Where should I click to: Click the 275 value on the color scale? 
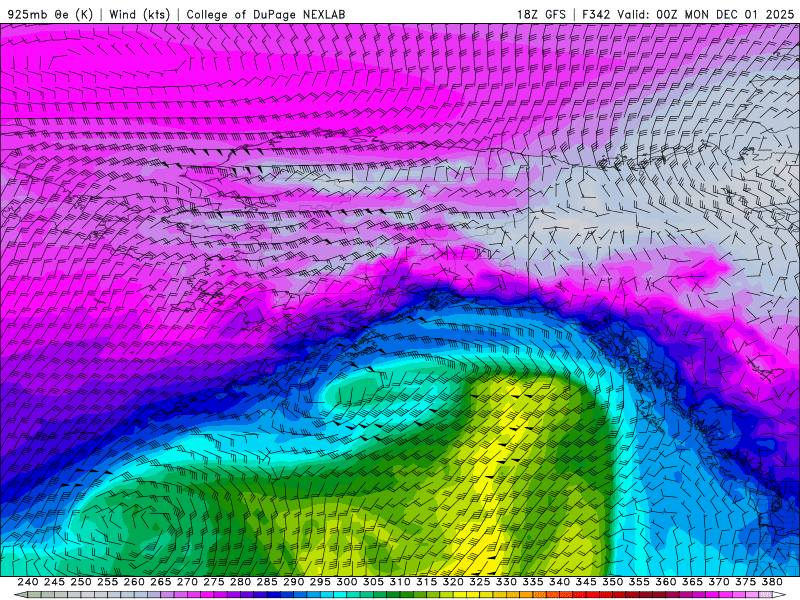coord(213,582)
